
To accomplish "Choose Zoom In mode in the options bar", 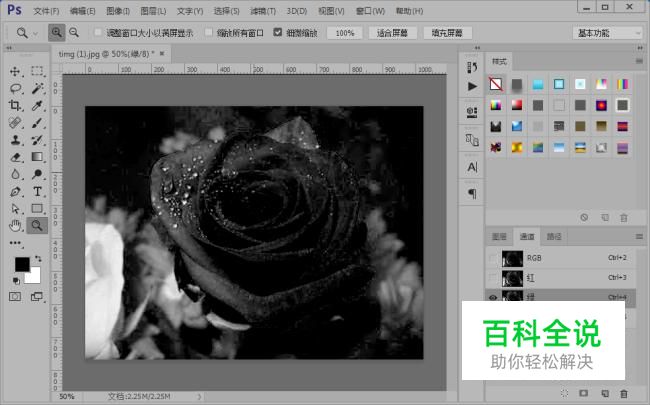I will coord(56,32).
